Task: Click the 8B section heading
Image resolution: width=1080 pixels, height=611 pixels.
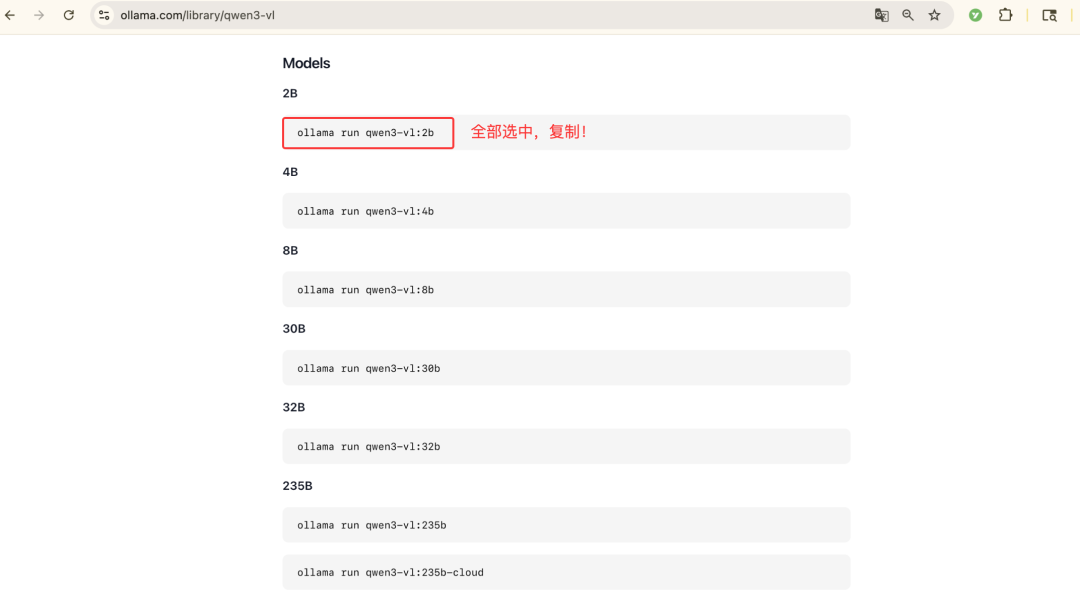Action: tap(290, 251)
